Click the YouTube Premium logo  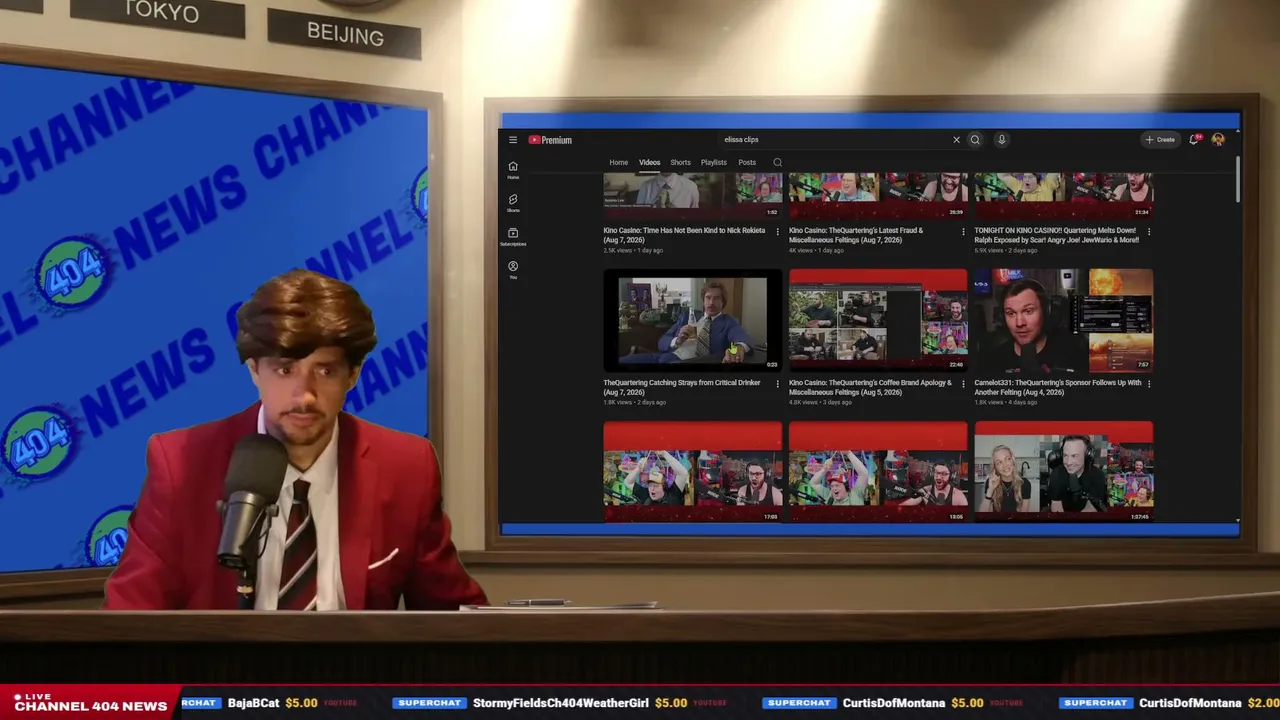[550, 140]
